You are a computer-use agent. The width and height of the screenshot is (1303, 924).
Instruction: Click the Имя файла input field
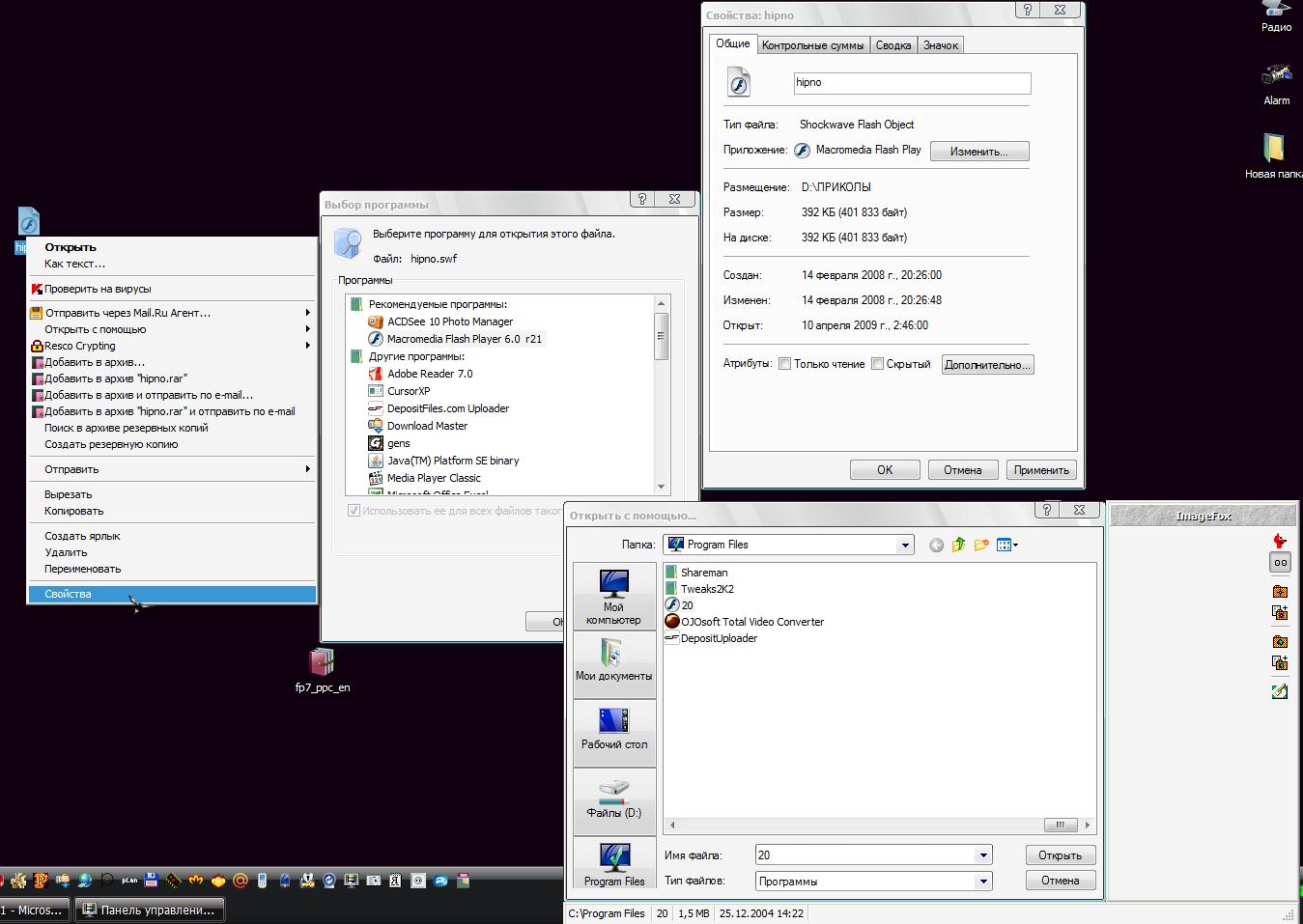pyautogui.click(x=864, y=855)
